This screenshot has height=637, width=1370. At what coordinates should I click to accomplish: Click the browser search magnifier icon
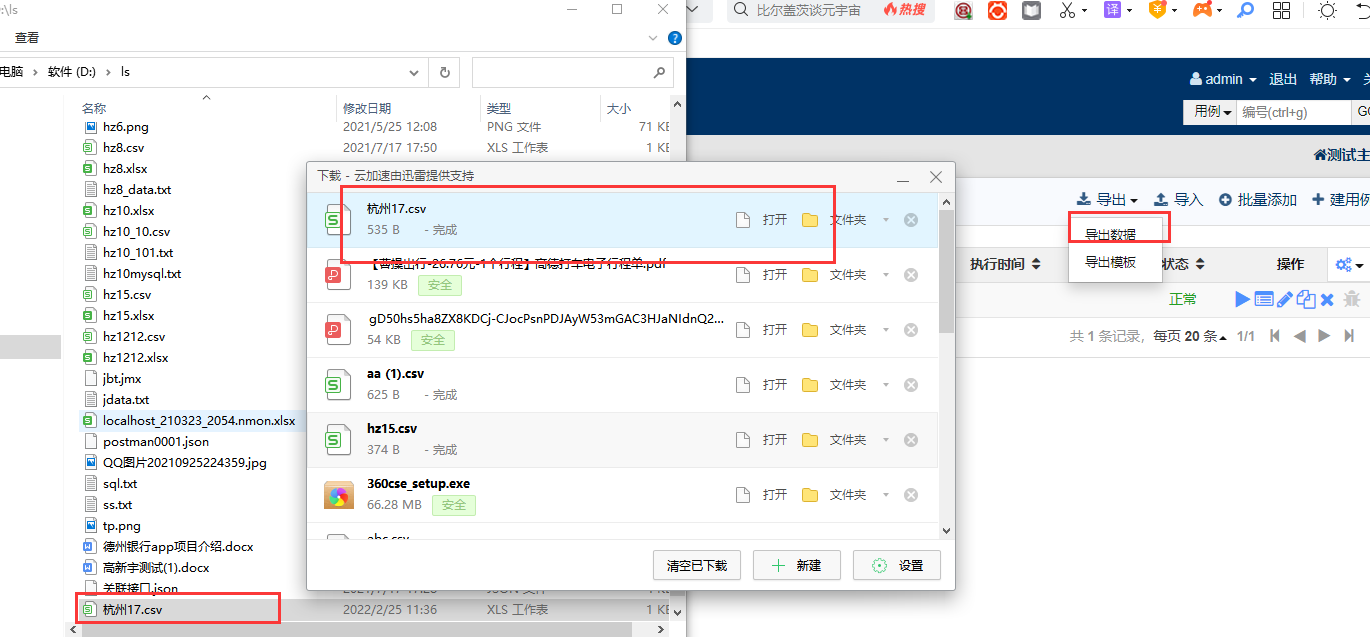pyautogui.click(x=740, y=10)
